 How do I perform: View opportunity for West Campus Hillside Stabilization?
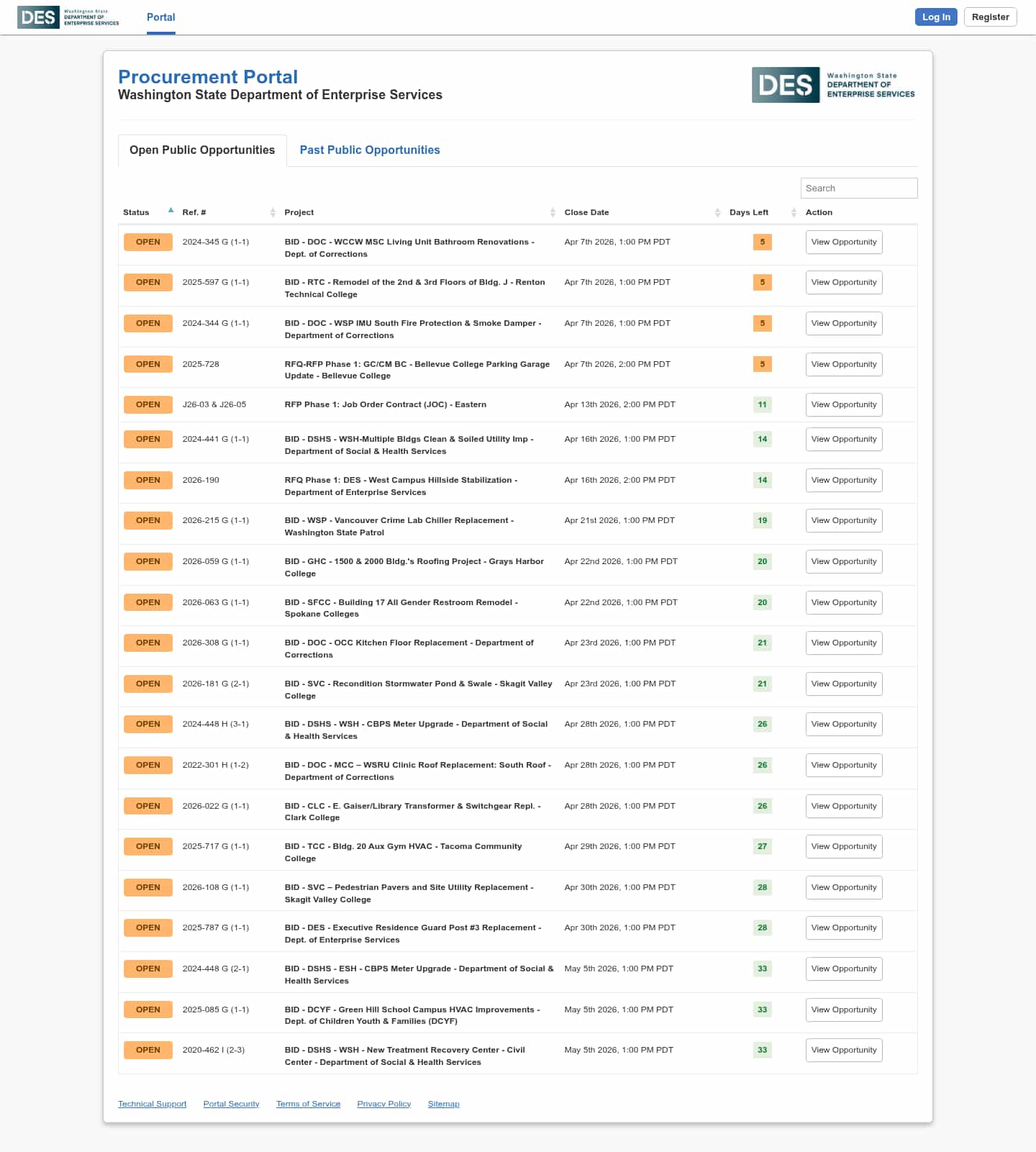844,480
